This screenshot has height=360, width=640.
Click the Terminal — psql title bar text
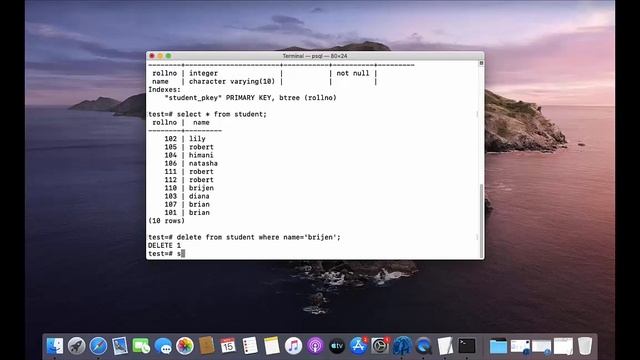pos(315,56)
